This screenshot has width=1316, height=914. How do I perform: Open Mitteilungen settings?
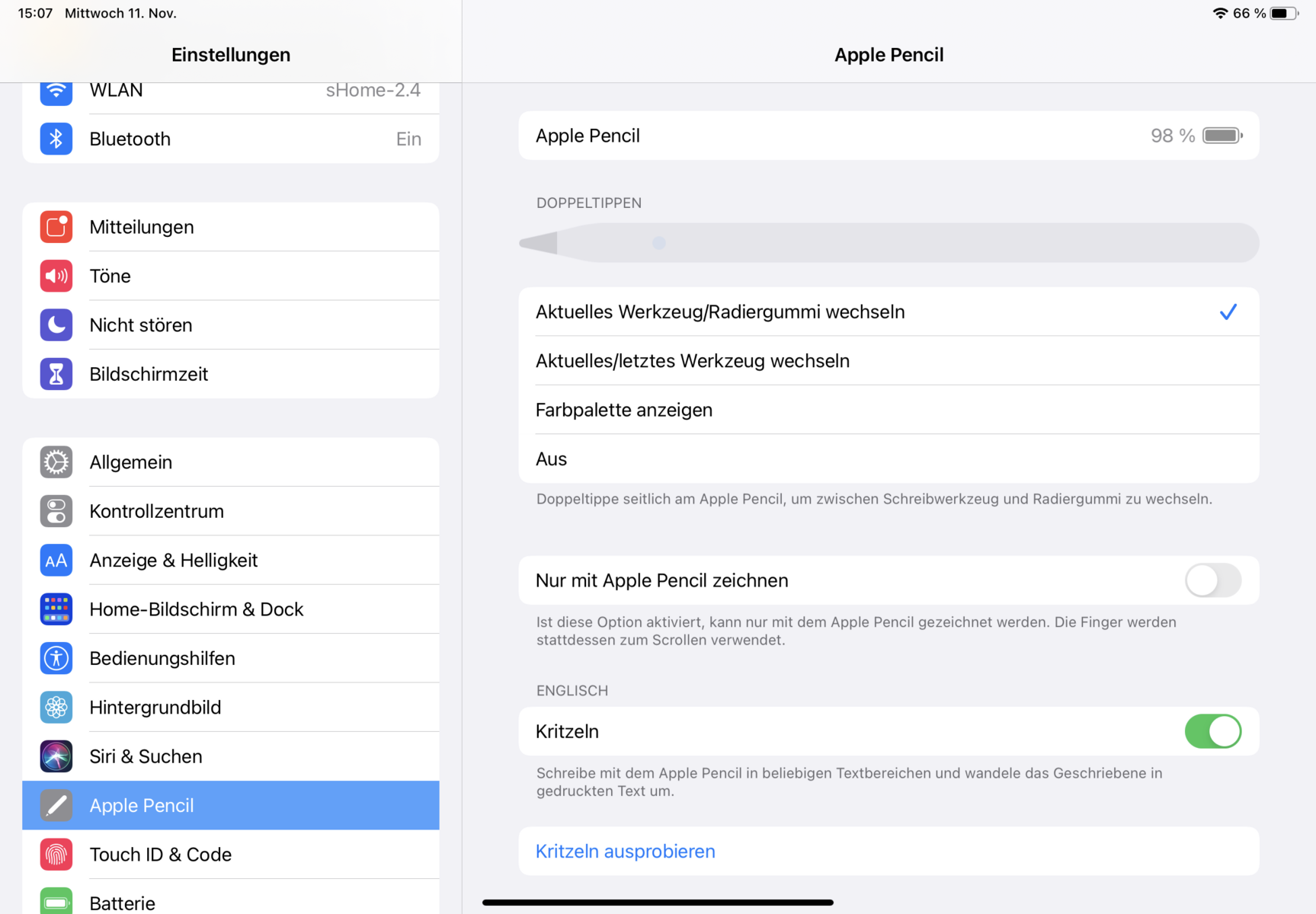pyautogui.click(x=231, y=227)
